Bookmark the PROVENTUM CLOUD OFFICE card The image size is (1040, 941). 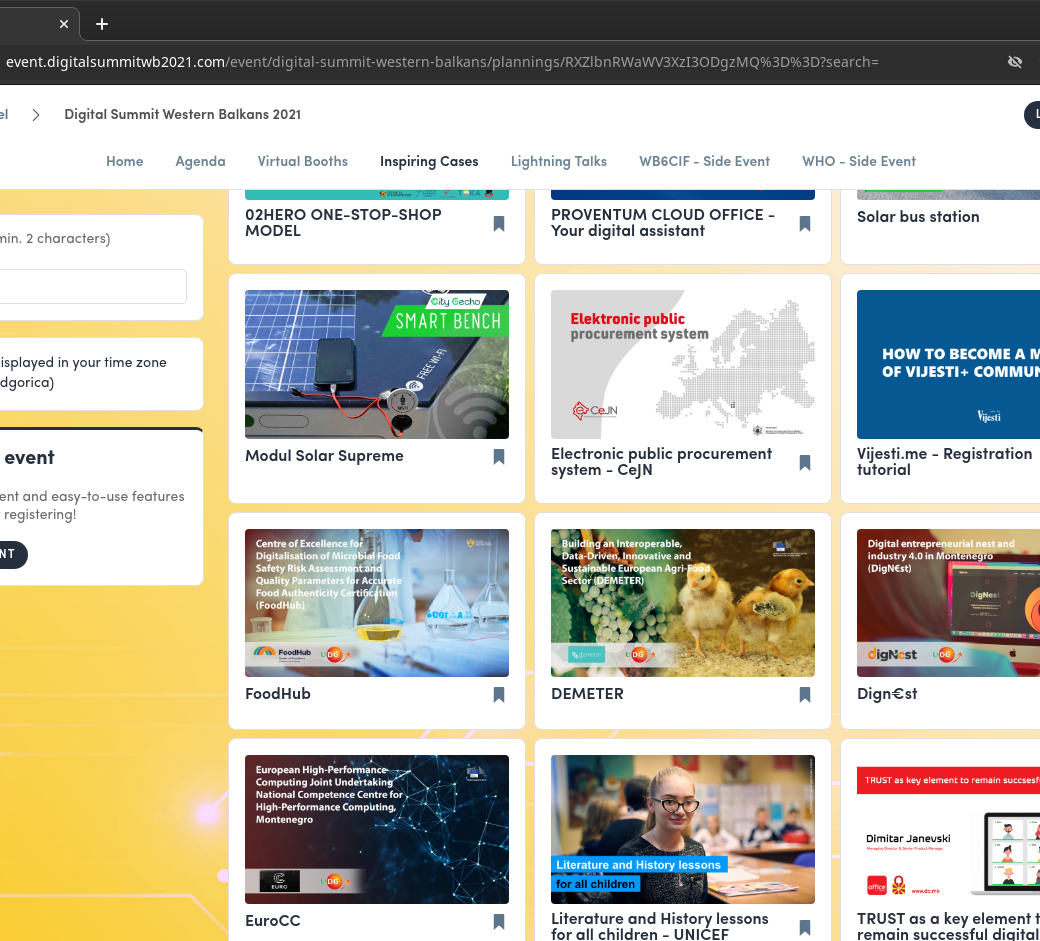[805, 223]
